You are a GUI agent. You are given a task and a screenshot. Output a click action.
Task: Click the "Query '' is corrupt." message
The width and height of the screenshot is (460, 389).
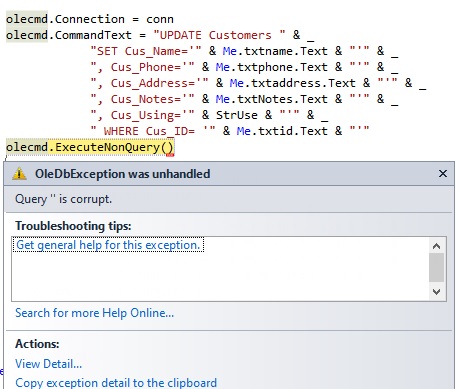point(63,199)
